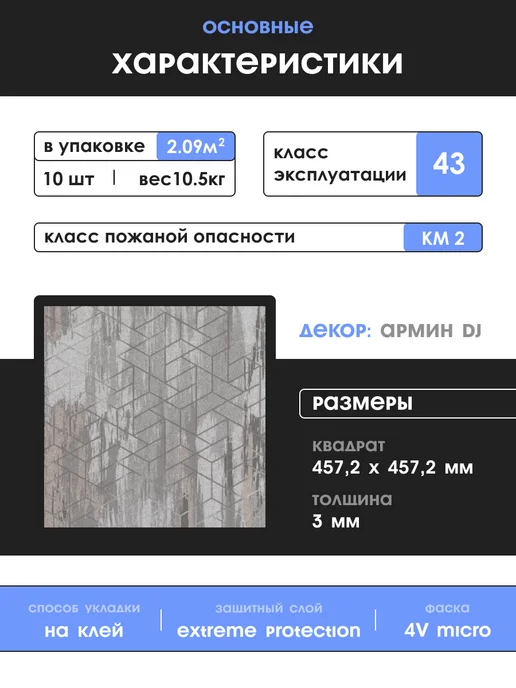Click the 'защитный слой' label

[269, 609]
